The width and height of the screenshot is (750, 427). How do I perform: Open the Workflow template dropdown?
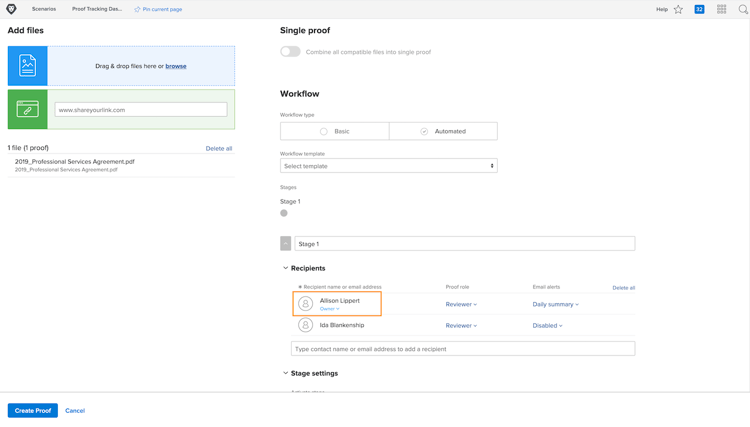click(388, 166)
